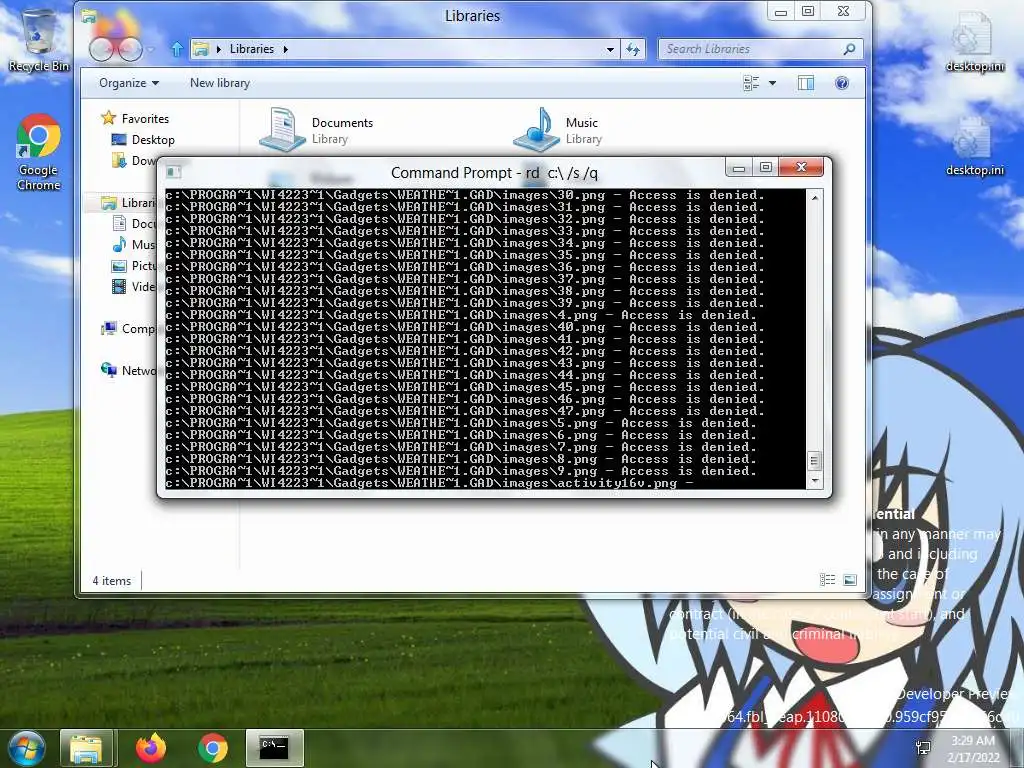This screenshot has width=1024, height=768.
Task: Select Computer in navigation pane
Action: click(x=129, y=328)
